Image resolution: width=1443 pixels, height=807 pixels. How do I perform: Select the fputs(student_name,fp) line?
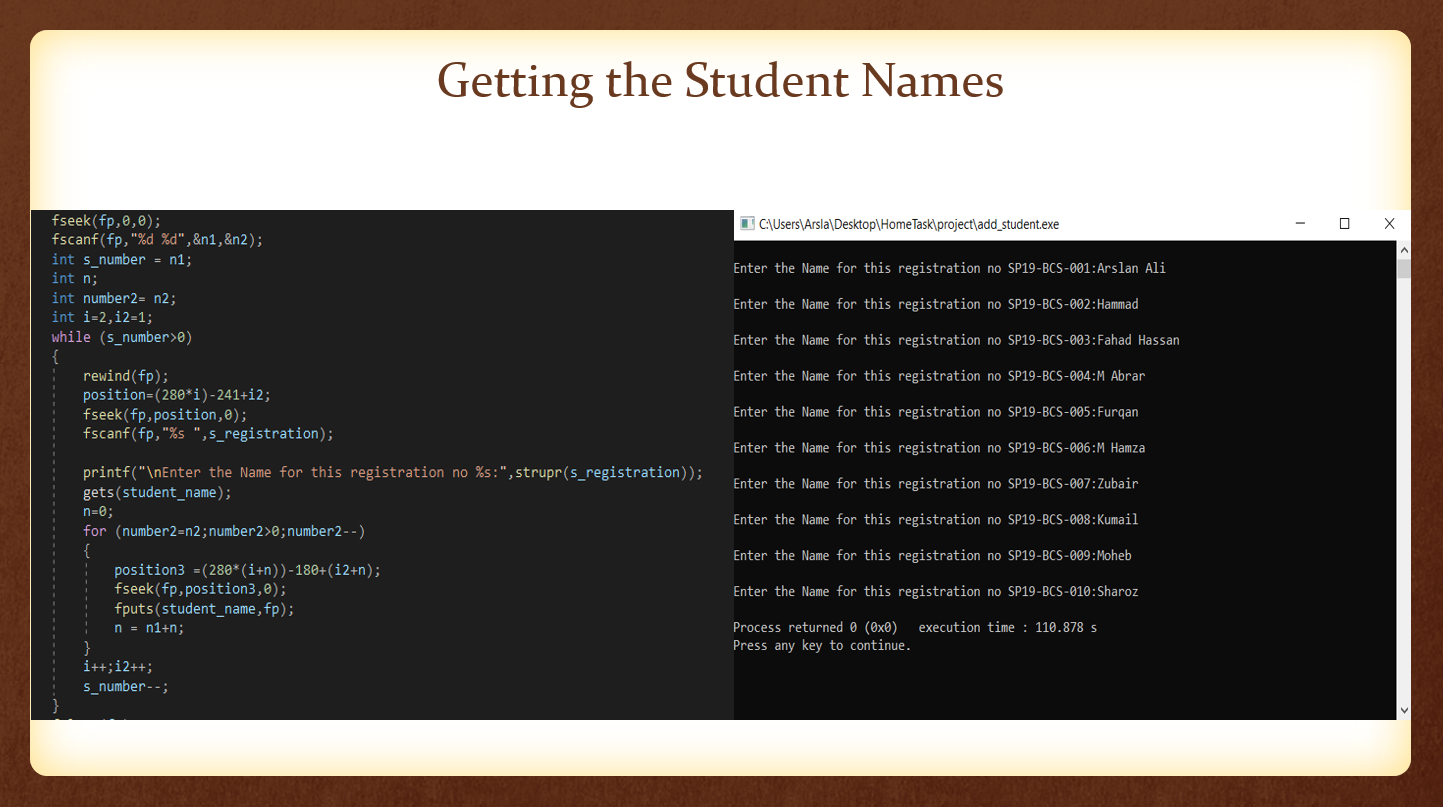tap(206, 608)
